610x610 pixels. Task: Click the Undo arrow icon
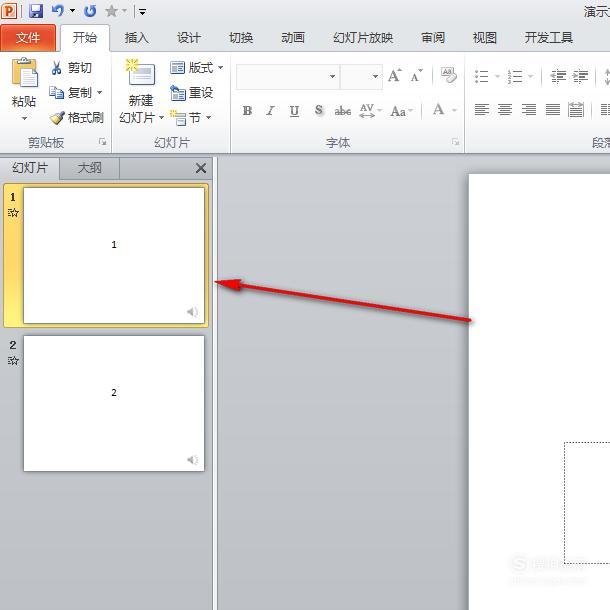[58, 11]
